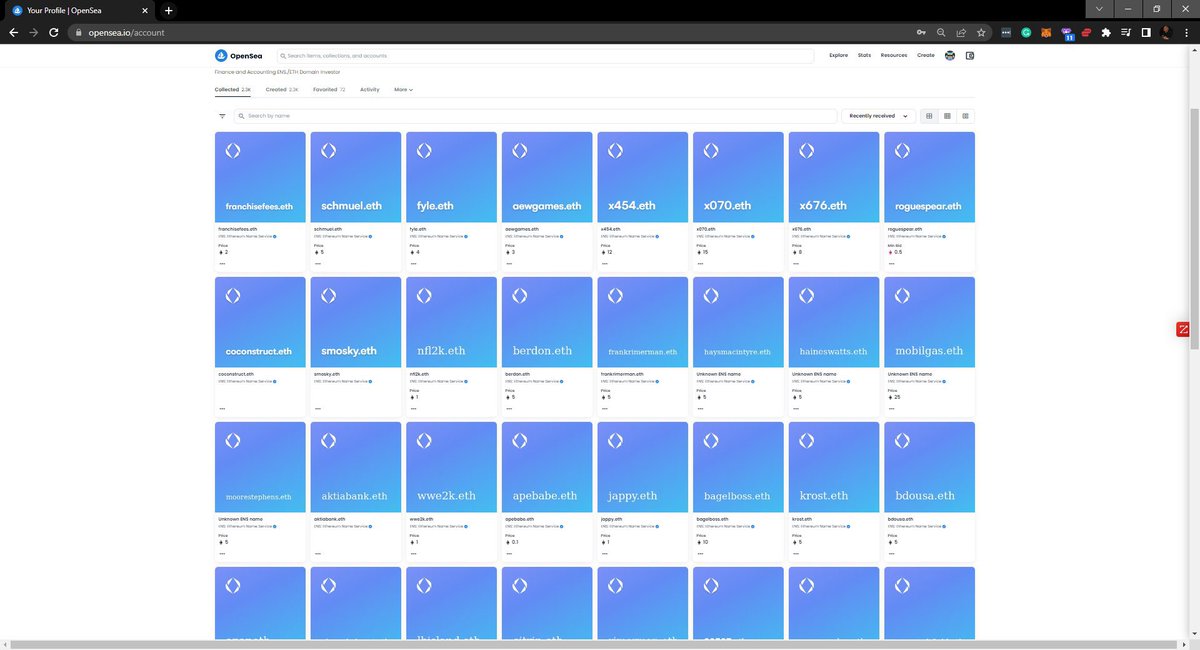Screen dimensions: 1200x650
Task: Open the Favorited tab
Action: point(329,89)
